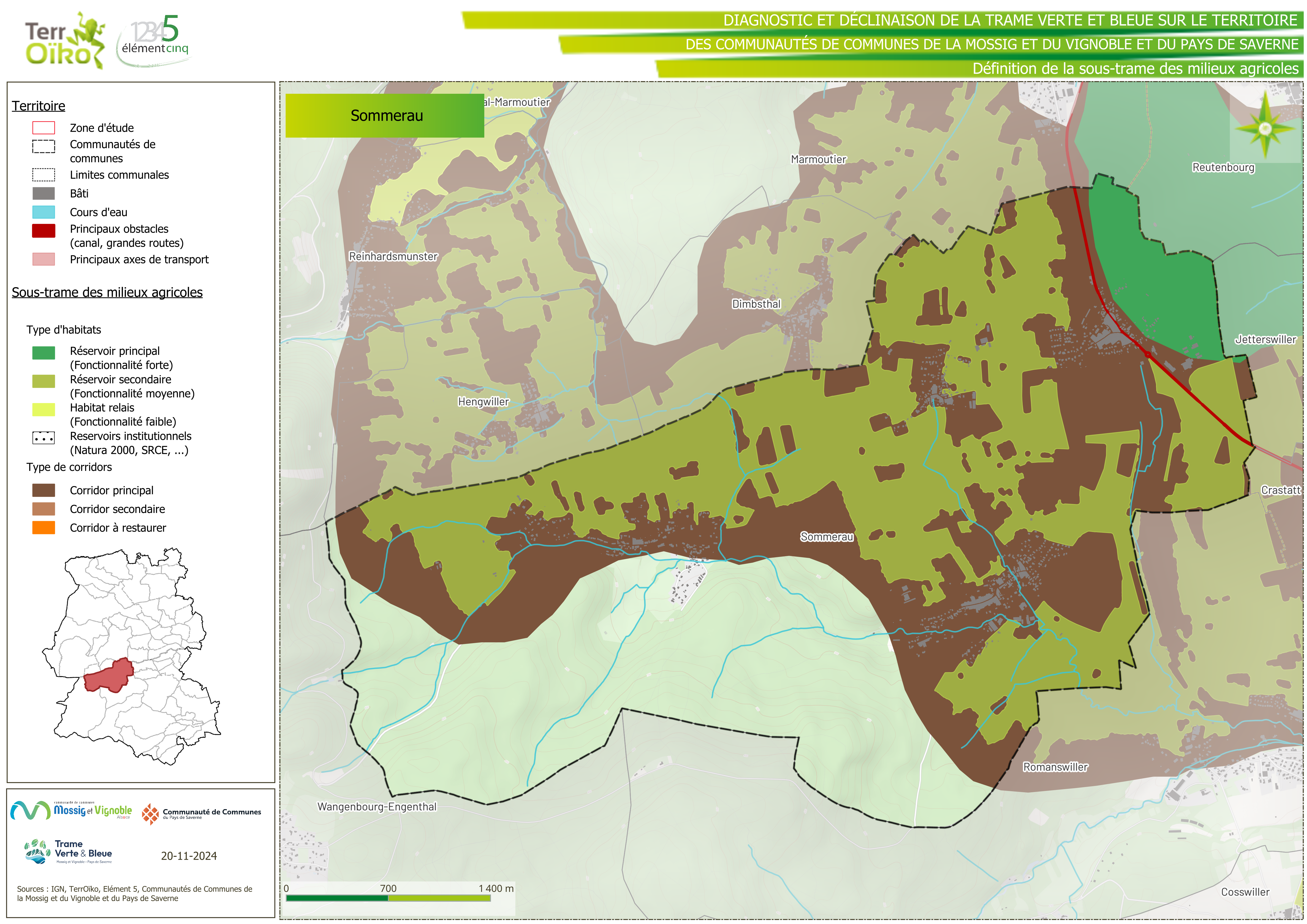Click the Réservoir principal green swatch
The height and width of the screenshot is (924, 1307).
point(44,353)
